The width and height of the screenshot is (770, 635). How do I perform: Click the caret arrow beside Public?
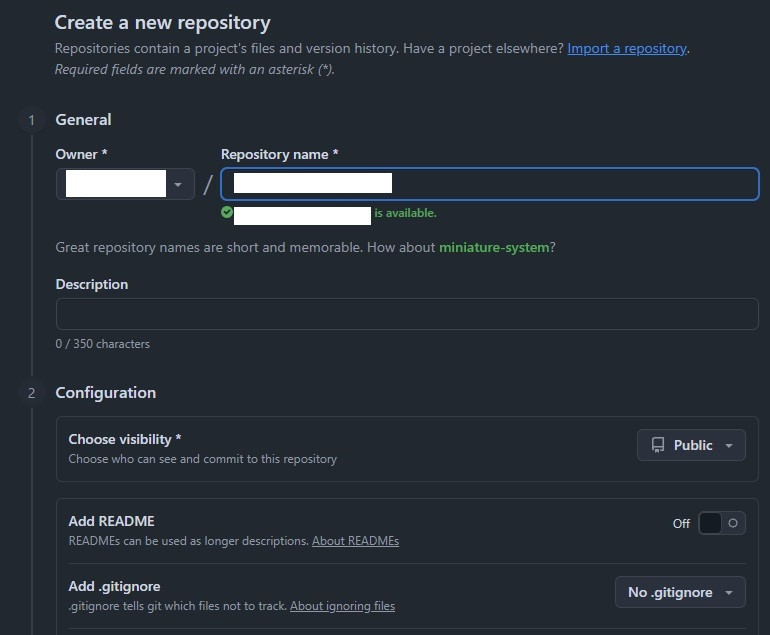coord(729,445)
